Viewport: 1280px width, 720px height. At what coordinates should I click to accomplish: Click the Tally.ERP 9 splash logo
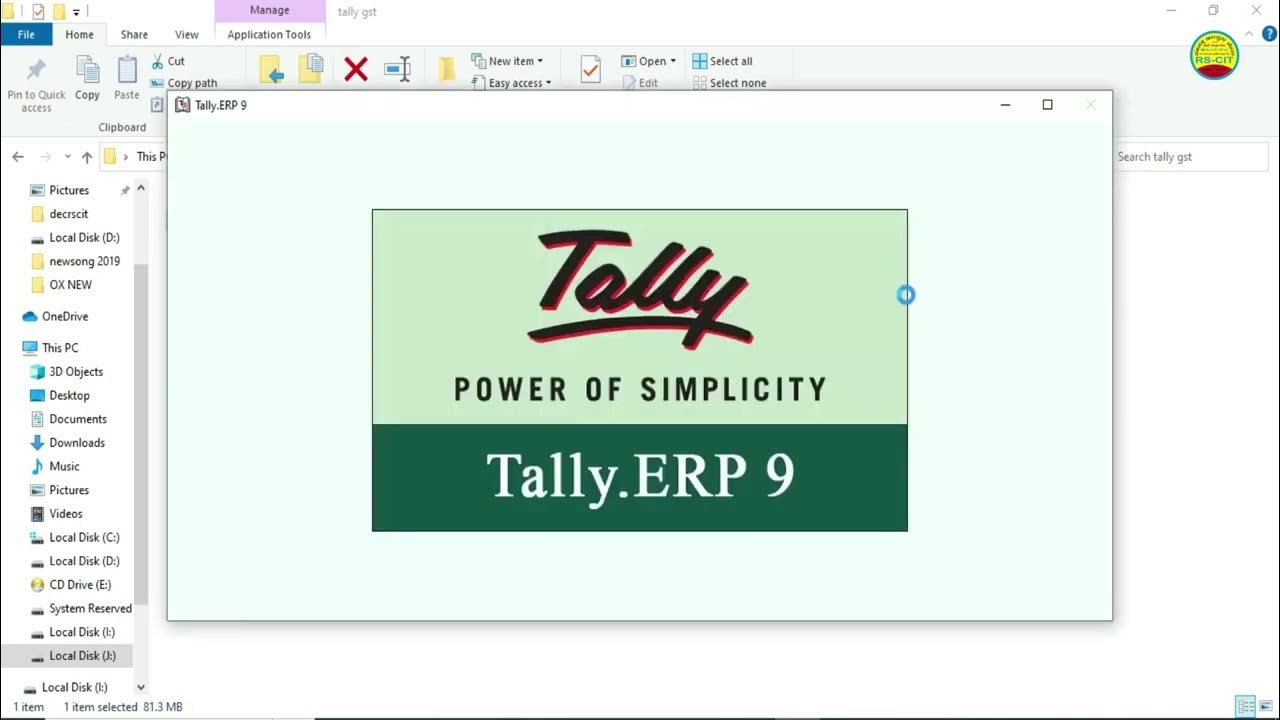coord(640,370)
